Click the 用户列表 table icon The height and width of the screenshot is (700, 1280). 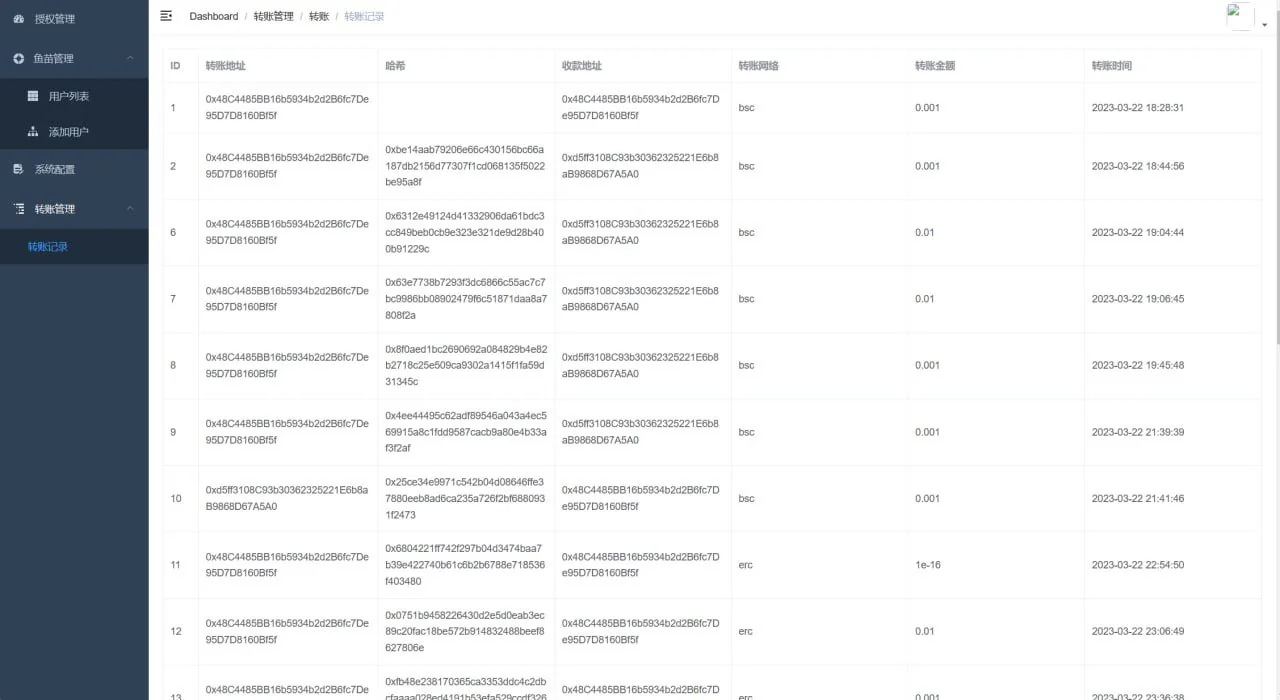[33, 96]
